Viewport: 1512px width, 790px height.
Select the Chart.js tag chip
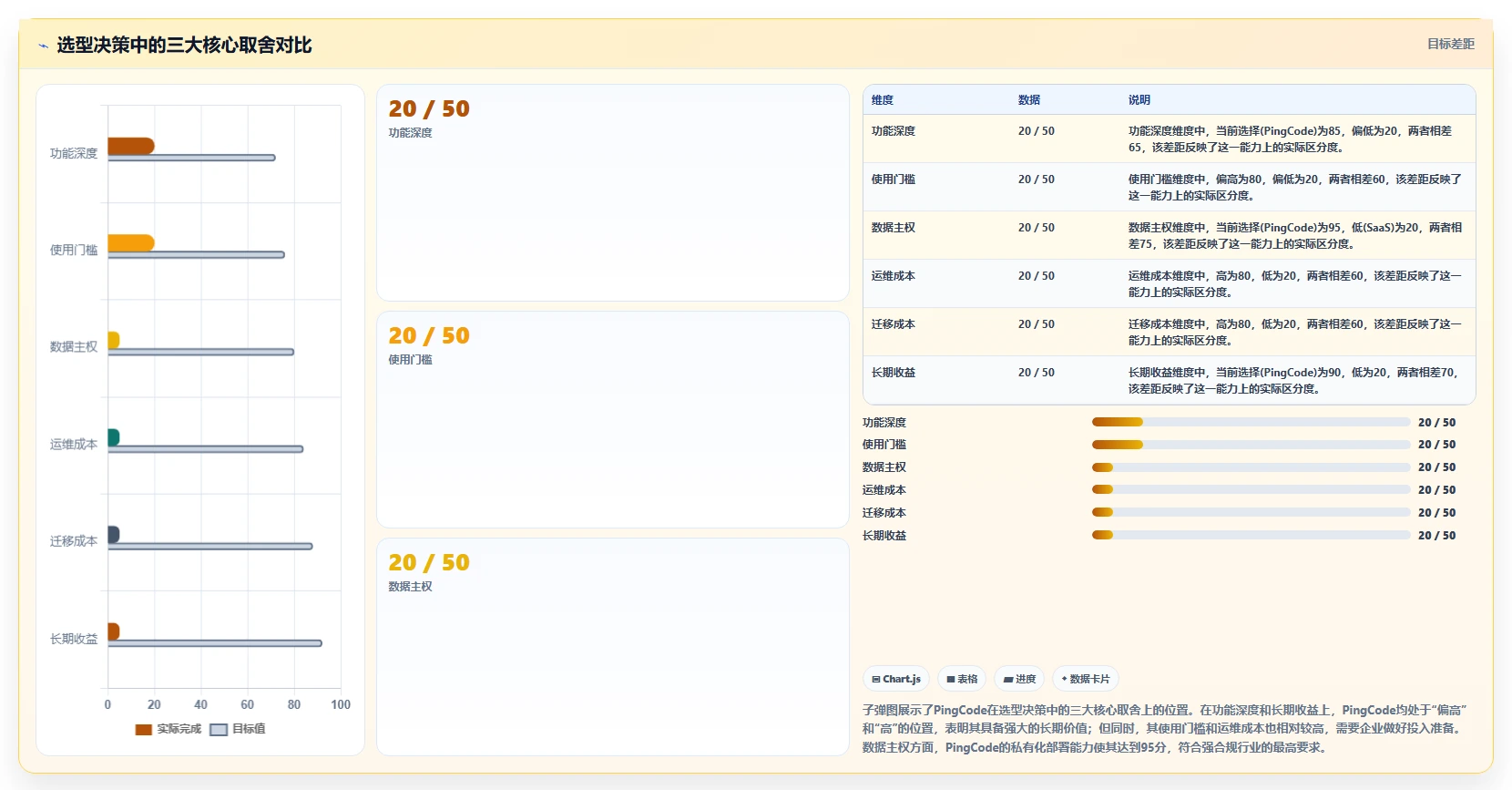click(896, 679)
